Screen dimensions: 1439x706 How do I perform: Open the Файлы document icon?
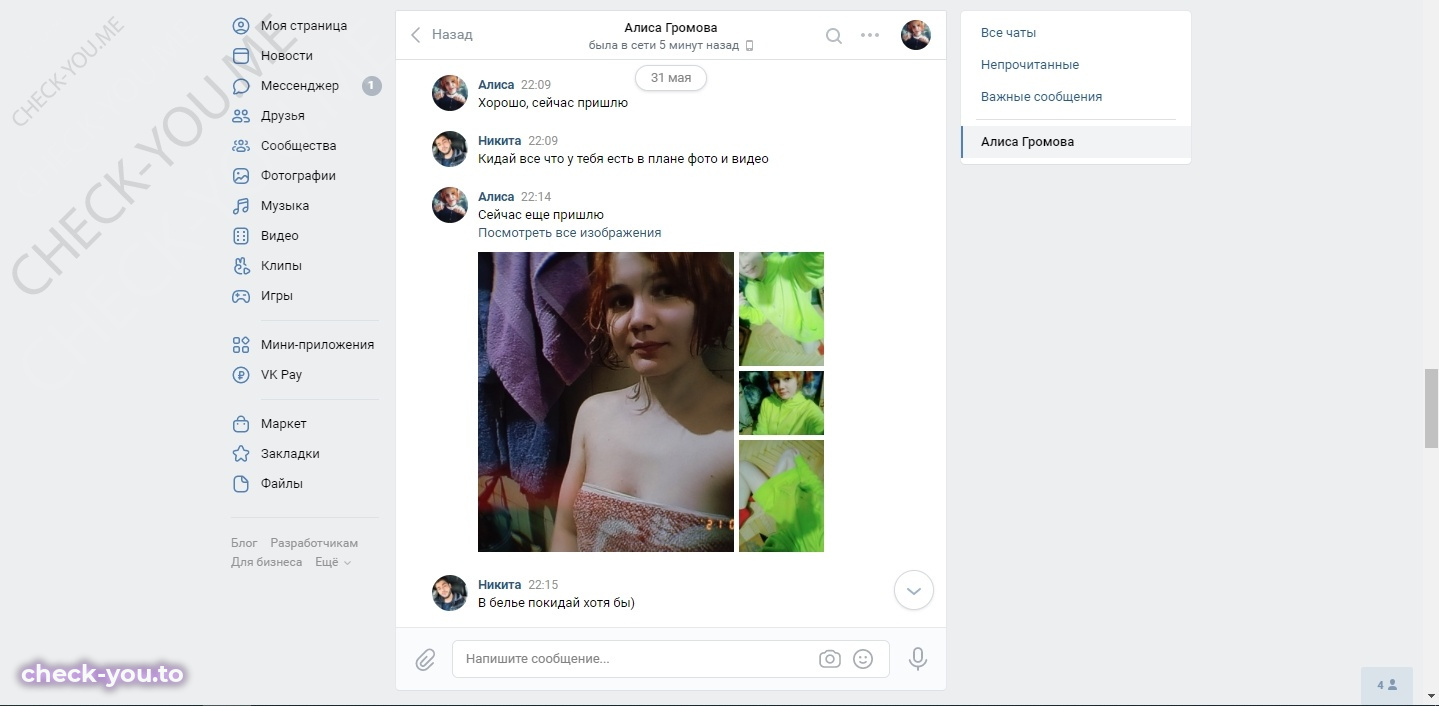pyautogui.click(x=241, y=484)
